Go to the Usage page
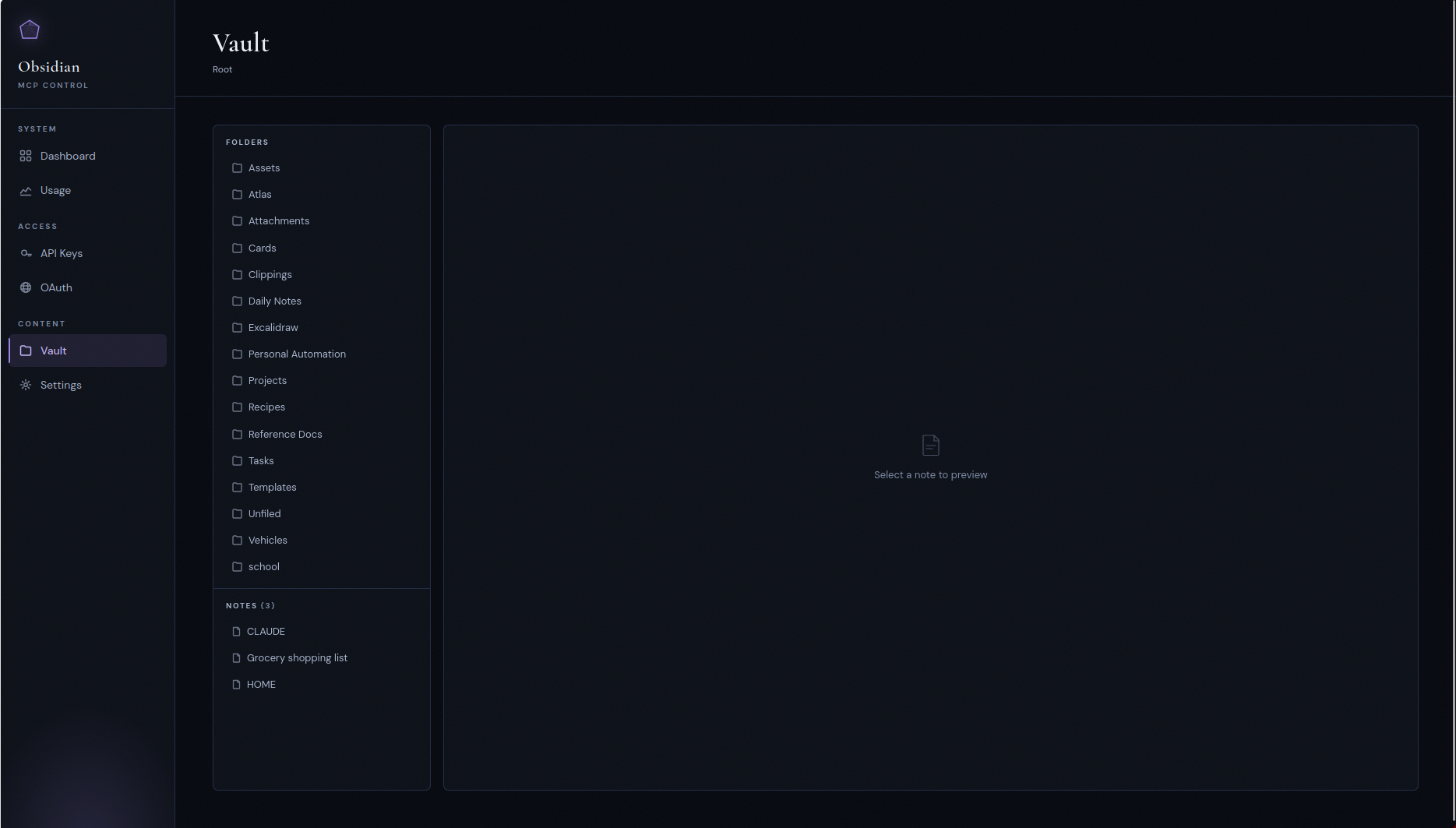This screenshot has width=1456, height=828. click(88, 190)
